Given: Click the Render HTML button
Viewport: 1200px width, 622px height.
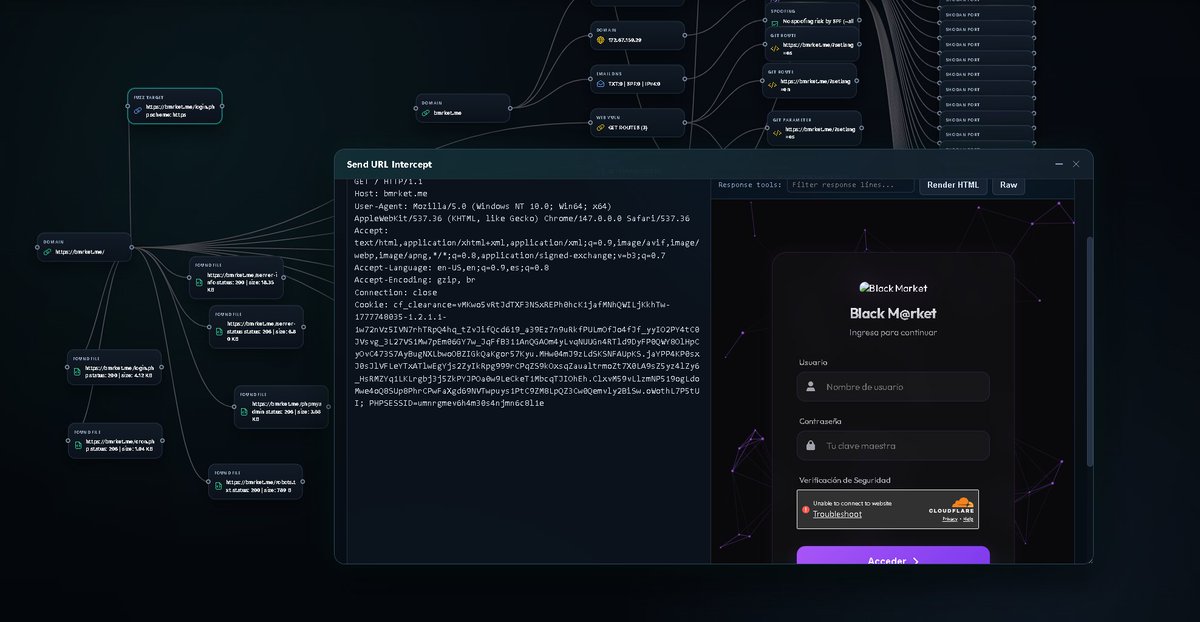Looking at the screenshot, I should pyautogui.click(x=953, y=185).
